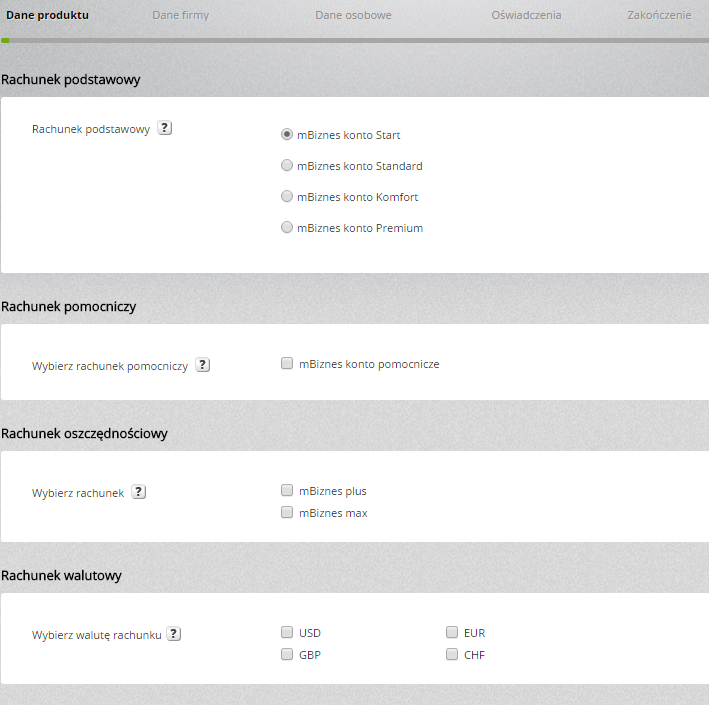Viewport: 709px width, 705px height.
Task: Select mBiznes konto Start radio button
Action: click(287, 134)
